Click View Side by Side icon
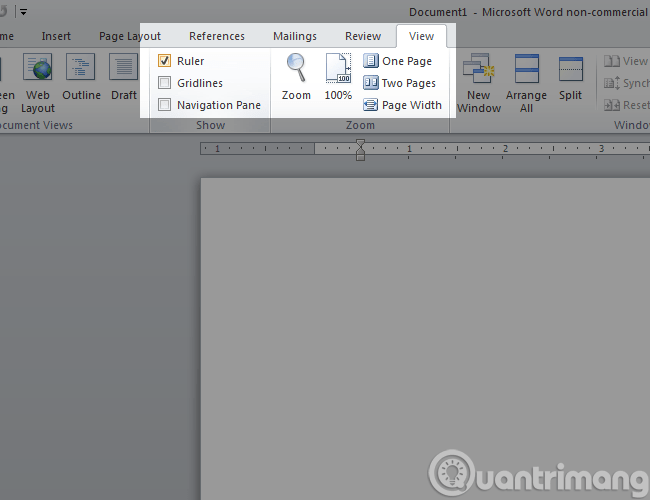Image resolution: width=650 pixels, height=500 pixels. [612, 61]
